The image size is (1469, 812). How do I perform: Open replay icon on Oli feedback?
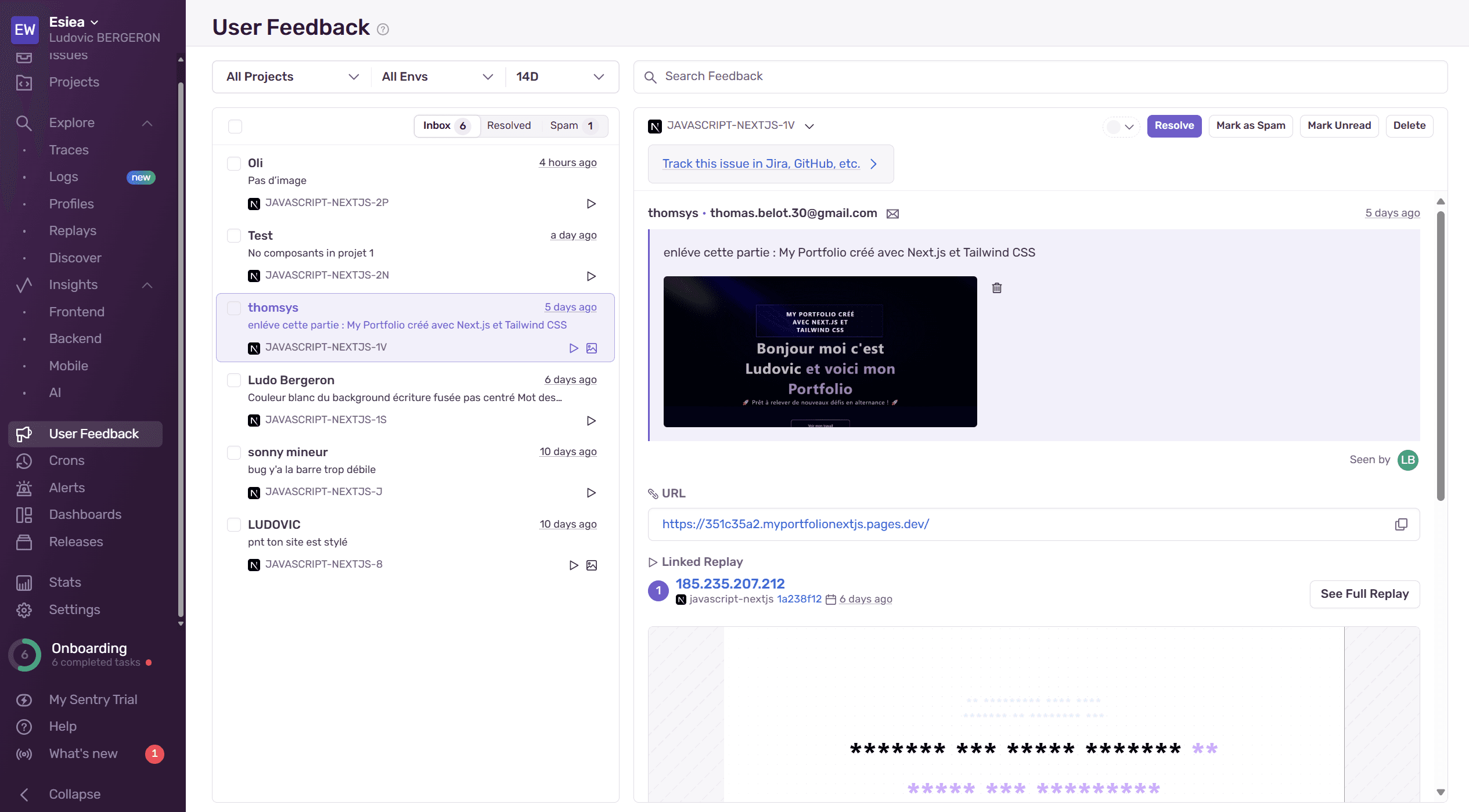pos(591,204)
